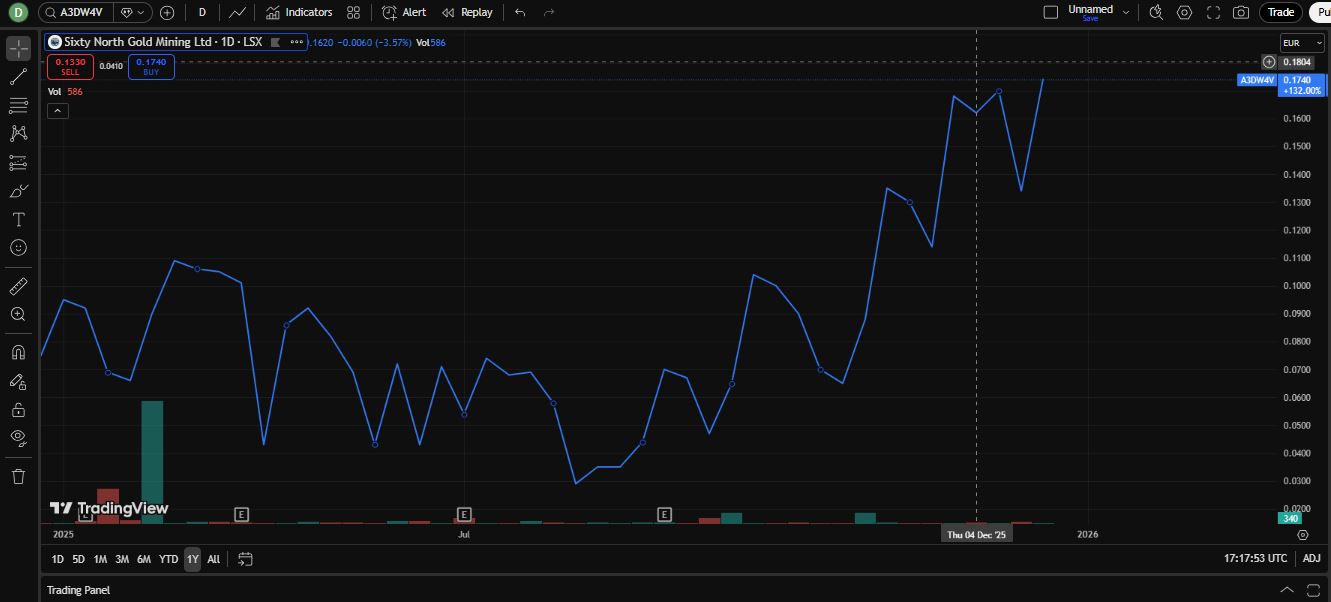The height and width of the screenshot is (602, 1331).
Task: Toggle stay in drawing mode
Action: (x=18, y=381)
